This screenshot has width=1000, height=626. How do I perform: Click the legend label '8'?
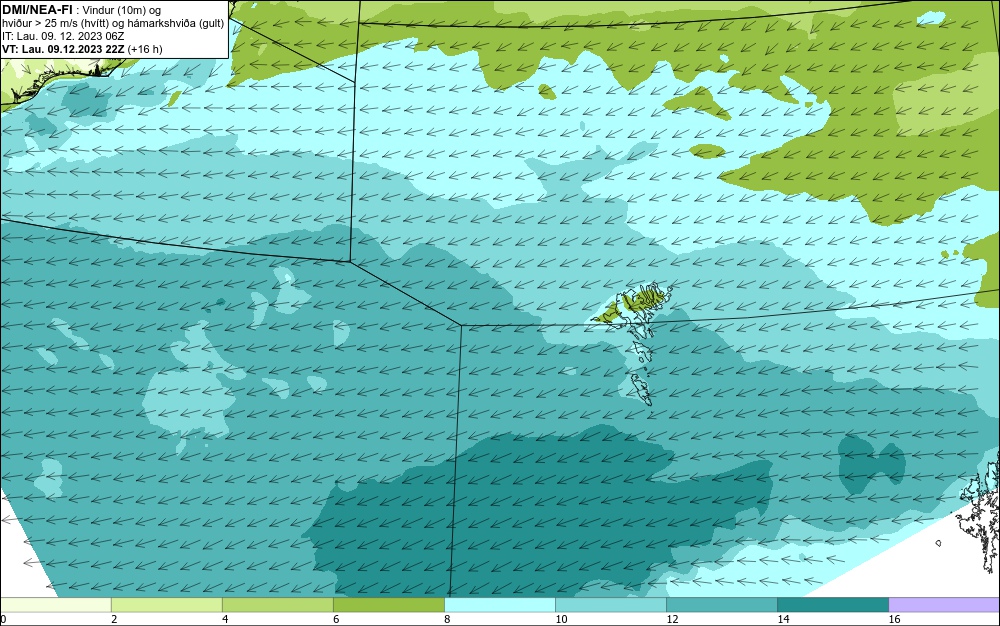tap(447, 619)
